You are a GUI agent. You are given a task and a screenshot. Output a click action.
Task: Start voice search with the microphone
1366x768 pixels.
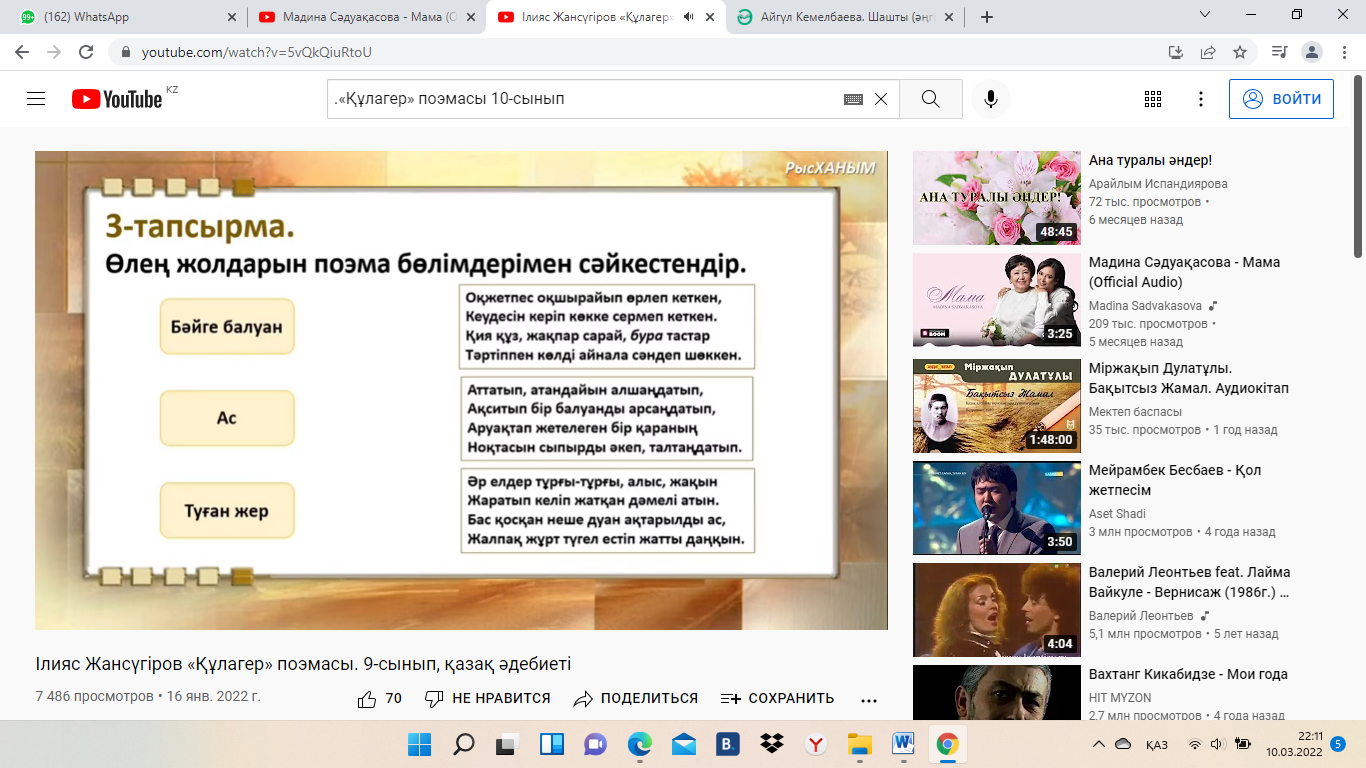point(990,99)
